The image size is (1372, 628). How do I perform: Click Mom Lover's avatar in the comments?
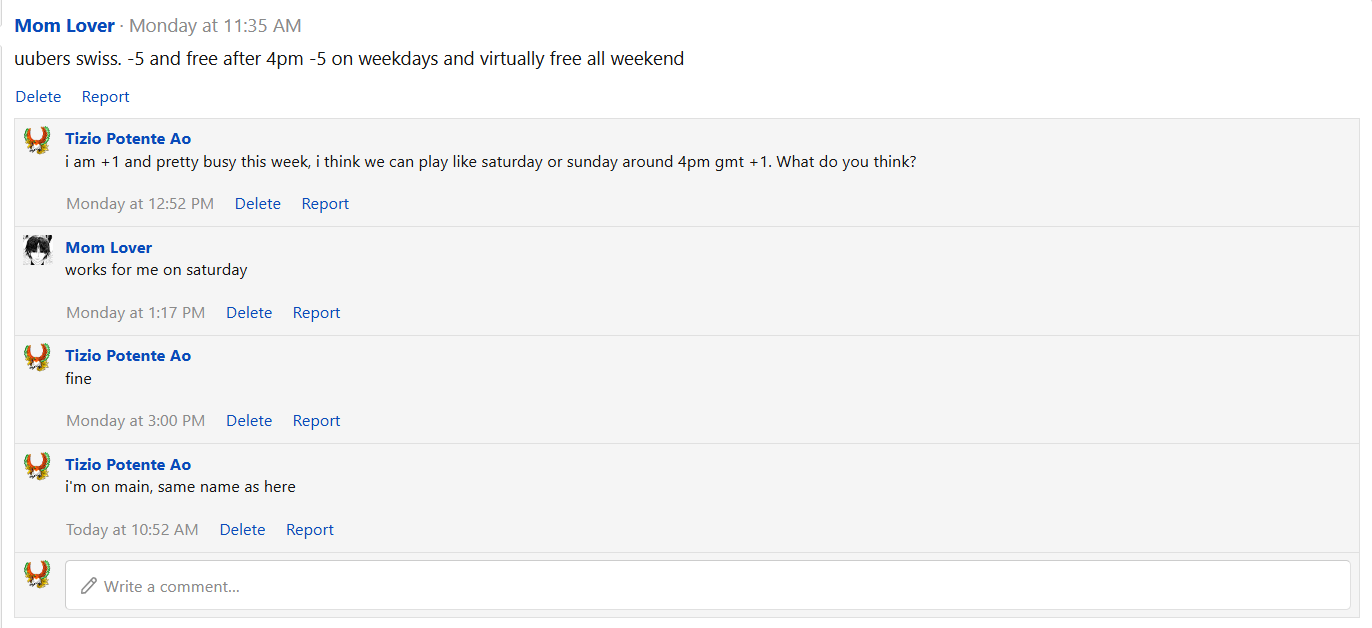pos(37,249)
